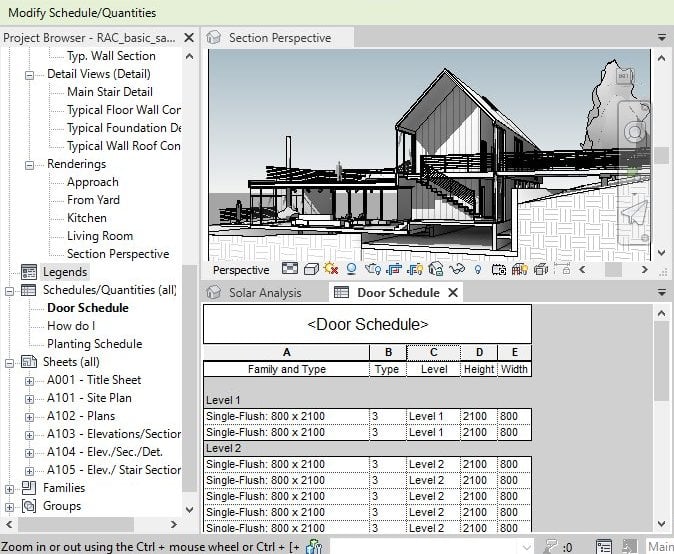Click the Family and Type header cell
This screenshot has width=674, height=554.
point(286,369)
